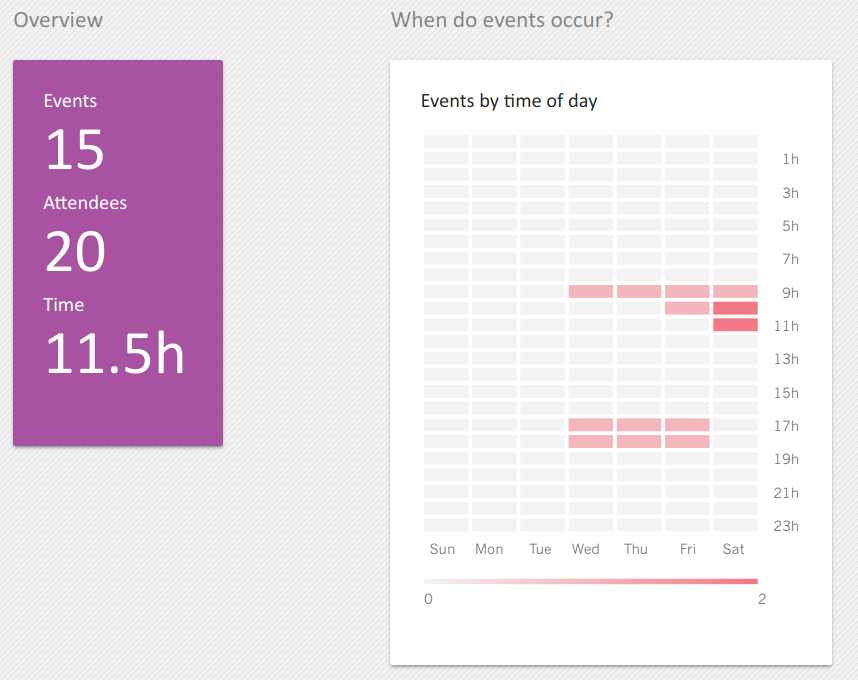The height and width of the screenshot is (680, 858).
Task: Click the Sunday 1h empty heatmap cell
Action: (x=446, y=158)
